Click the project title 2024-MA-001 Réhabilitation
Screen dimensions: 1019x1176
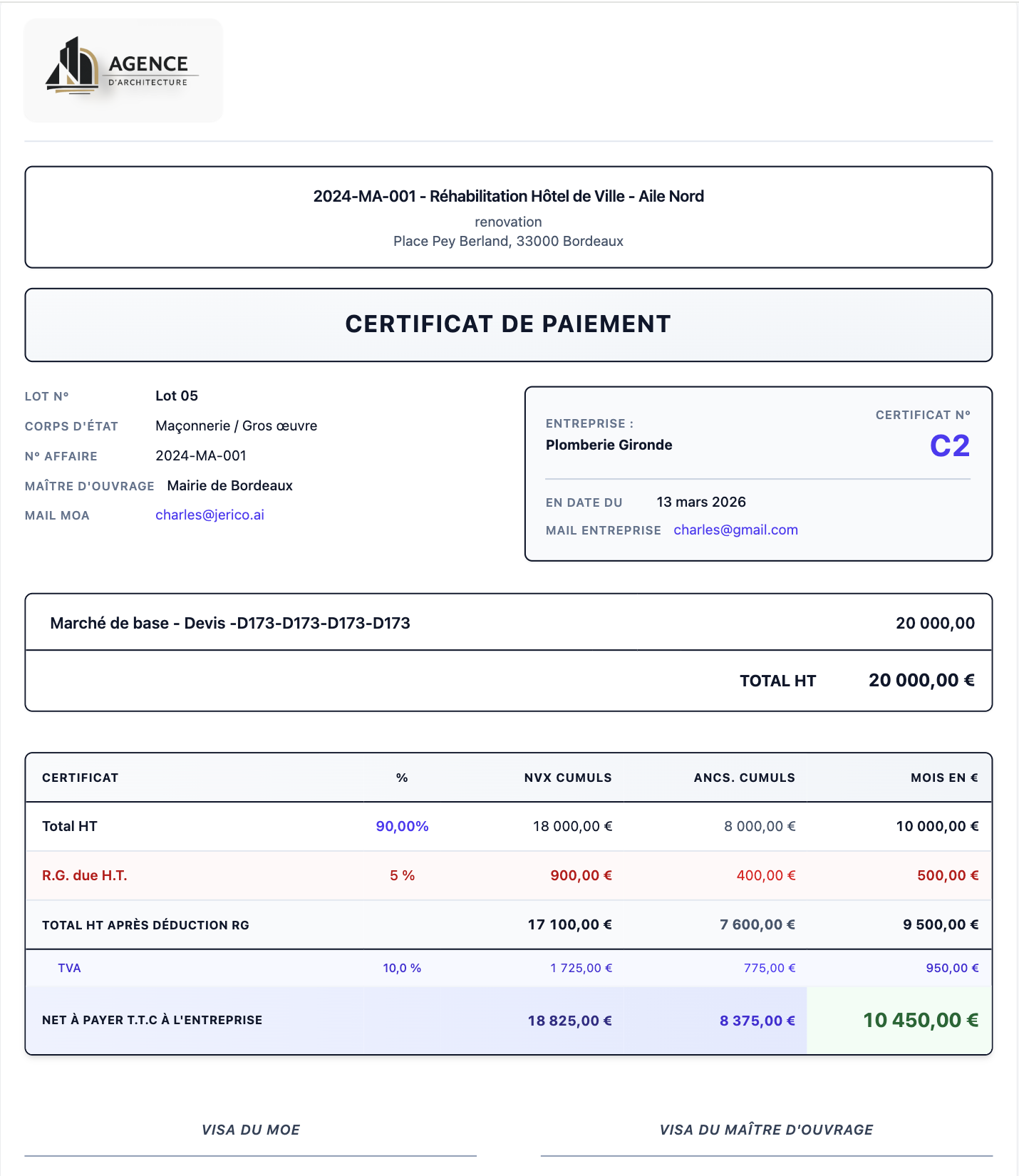click(508, 196)
